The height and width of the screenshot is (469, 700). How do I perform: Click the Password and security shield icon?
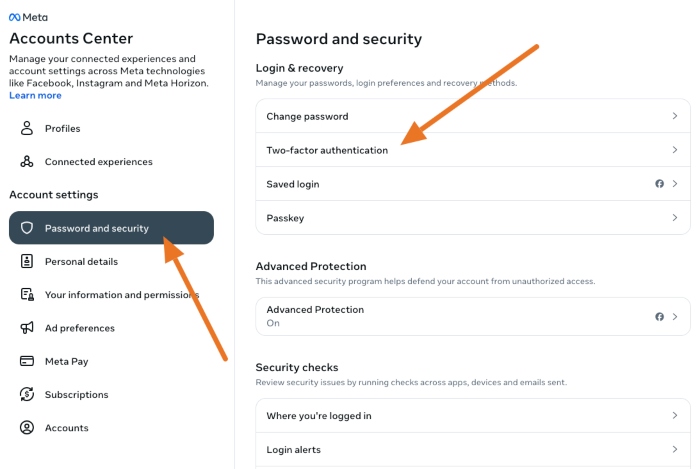[x=27, y=228]
